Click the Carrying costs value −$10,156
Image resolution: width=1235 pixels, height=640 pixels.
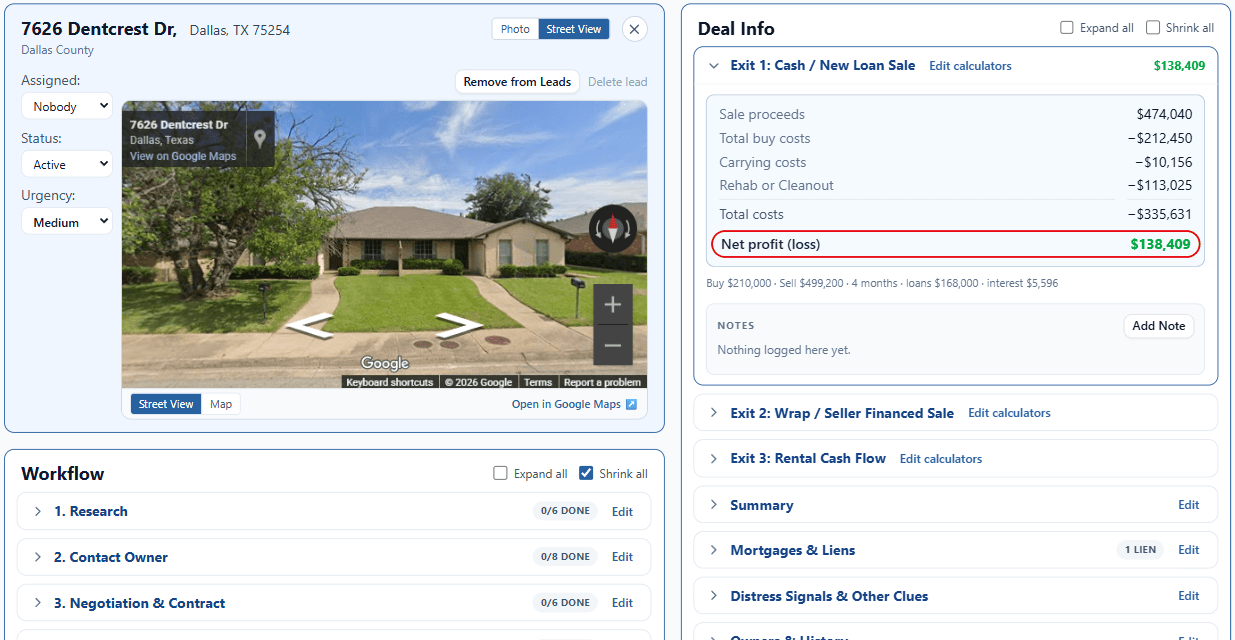click(1163, 162)
